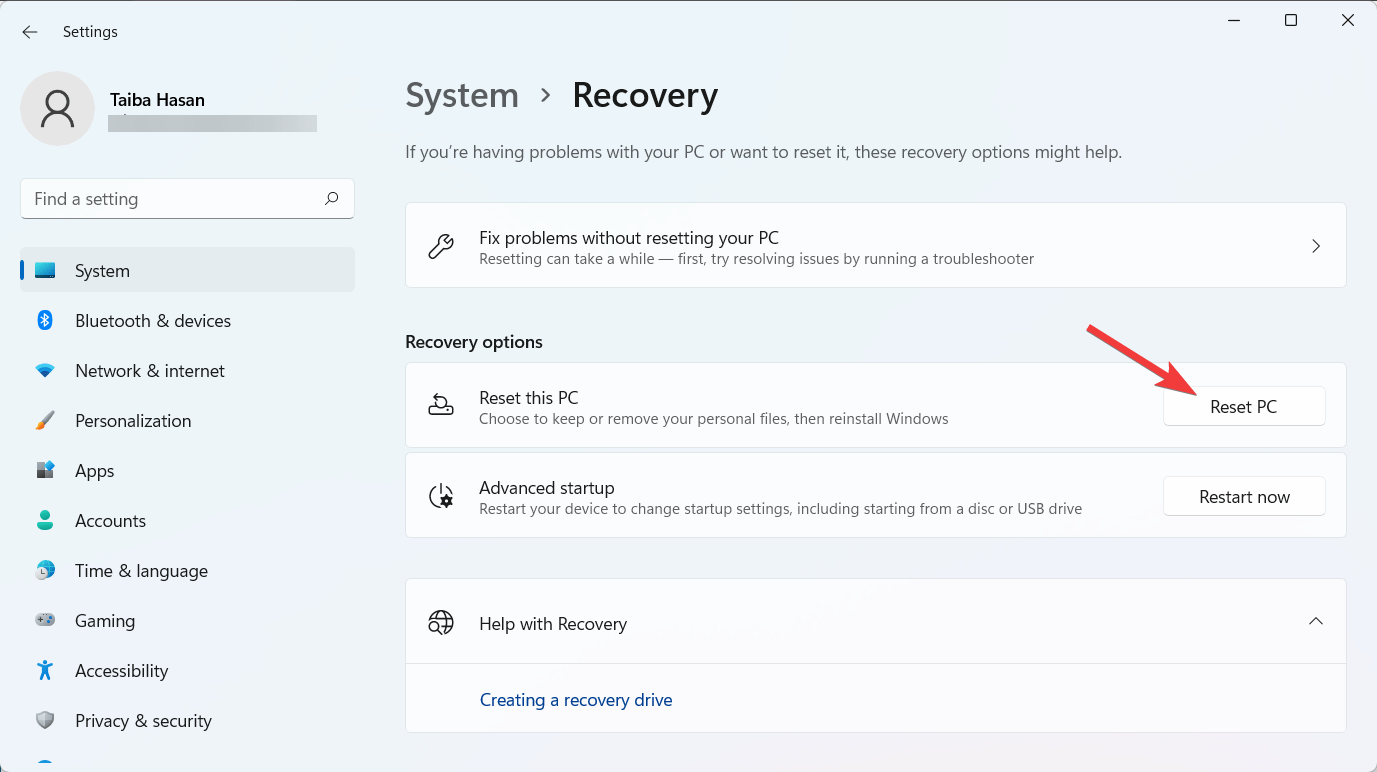Click the Accessibility person icon

[x=45, y=671]
